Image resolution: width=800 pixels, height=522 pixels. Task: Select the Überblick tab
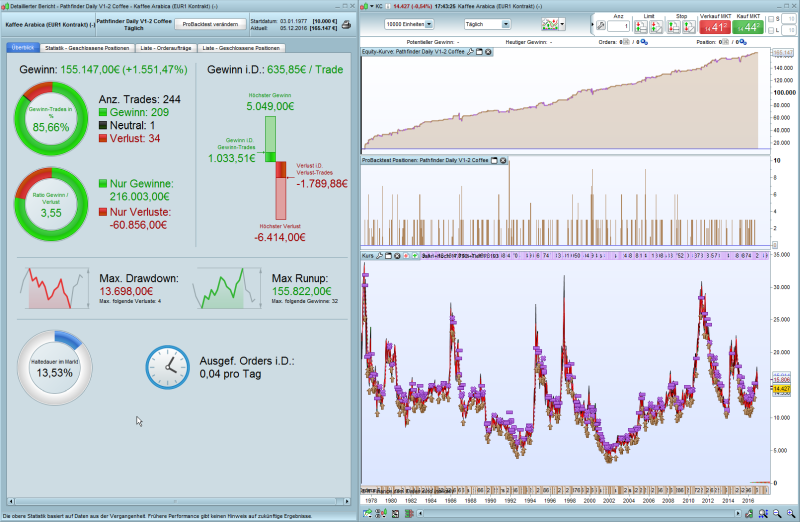pos(23,47)
